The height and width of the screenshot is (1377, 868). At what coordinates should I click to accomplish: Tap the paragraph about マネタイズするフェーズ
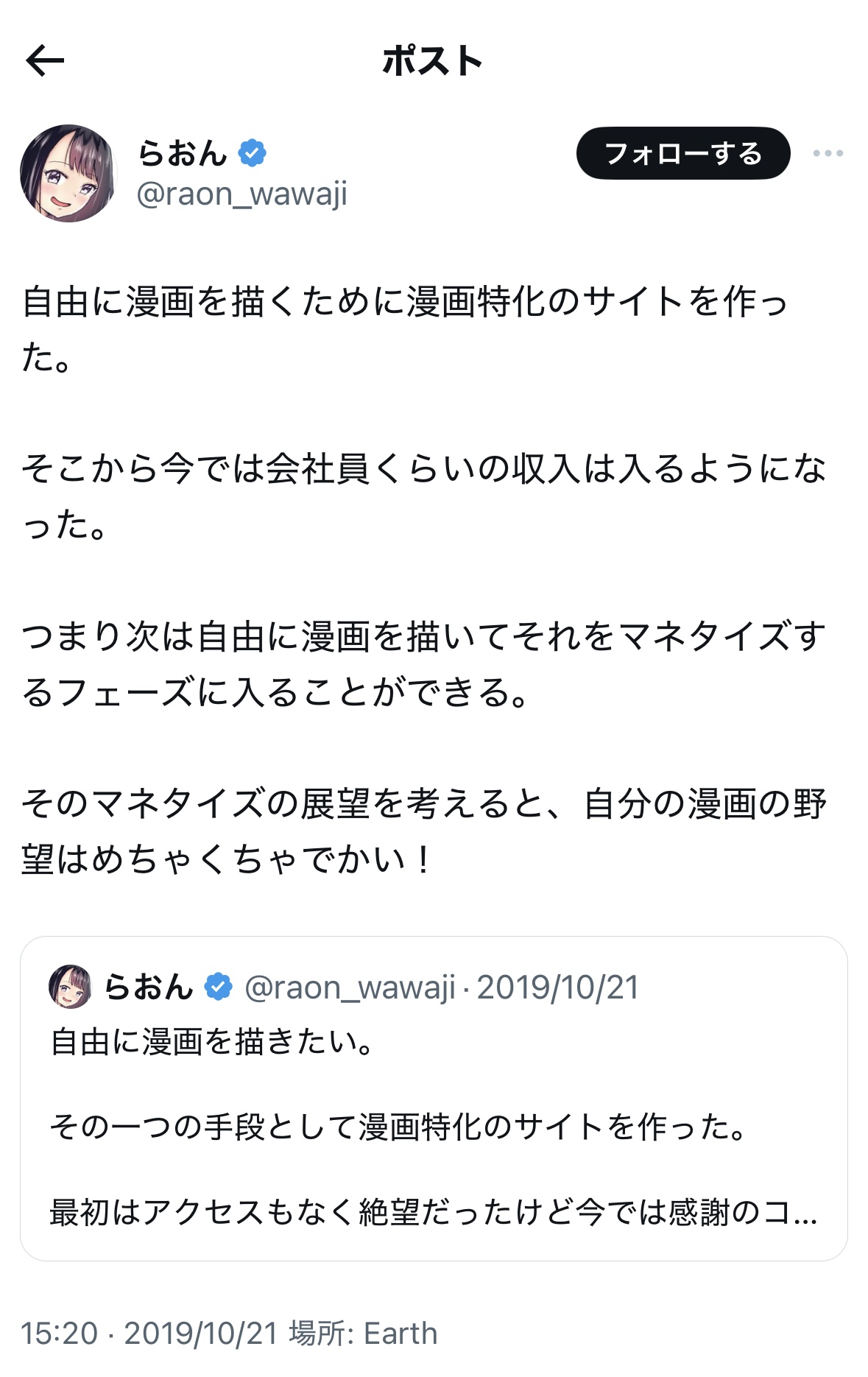pos(423,664)
